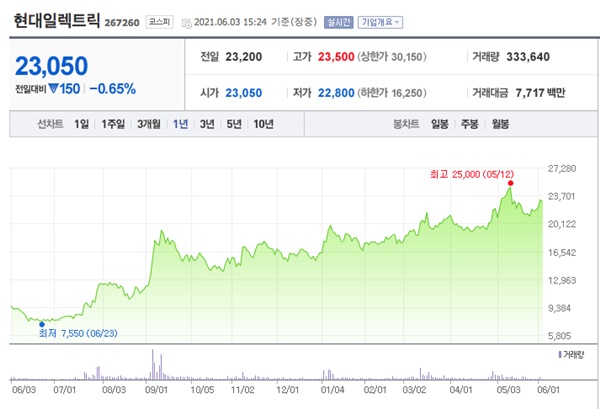The height and width of the screenshot is (409, 600).
Task: Select the 3년 line chart period
Action: 207,124
